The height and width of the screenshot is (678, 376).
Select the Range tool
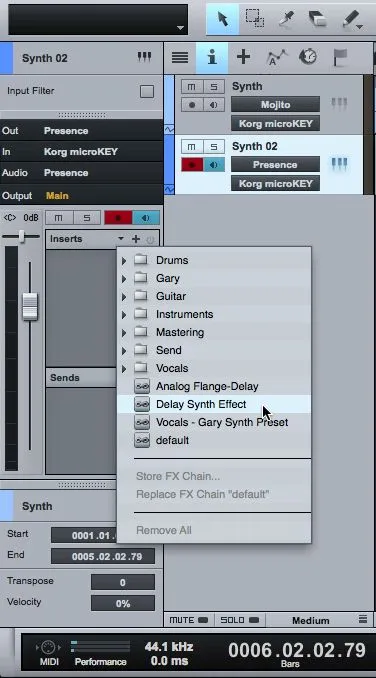coord(255,19)
